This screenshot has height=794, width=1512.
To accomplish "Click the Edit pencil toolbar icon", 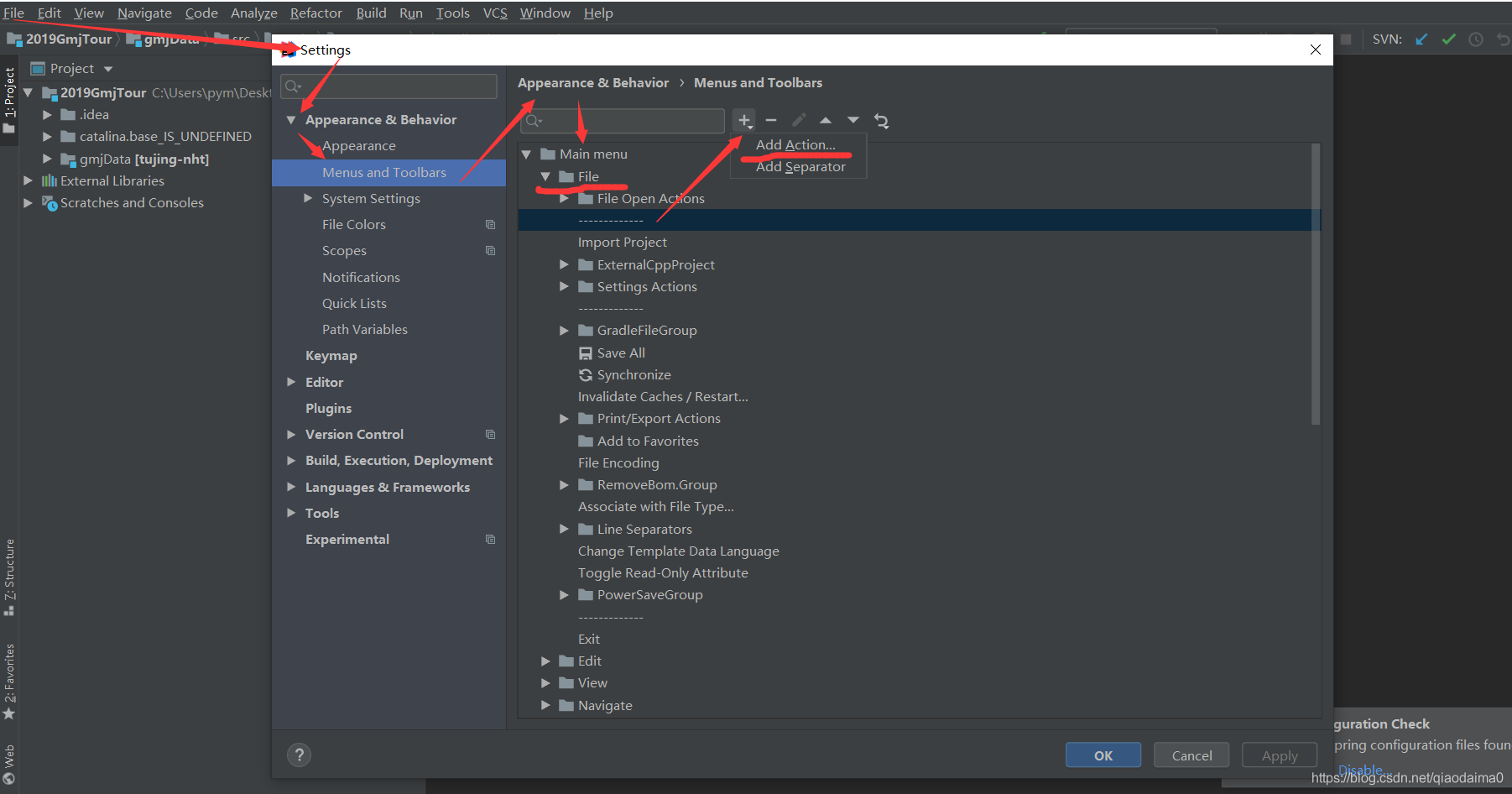I will click(799, 121).
